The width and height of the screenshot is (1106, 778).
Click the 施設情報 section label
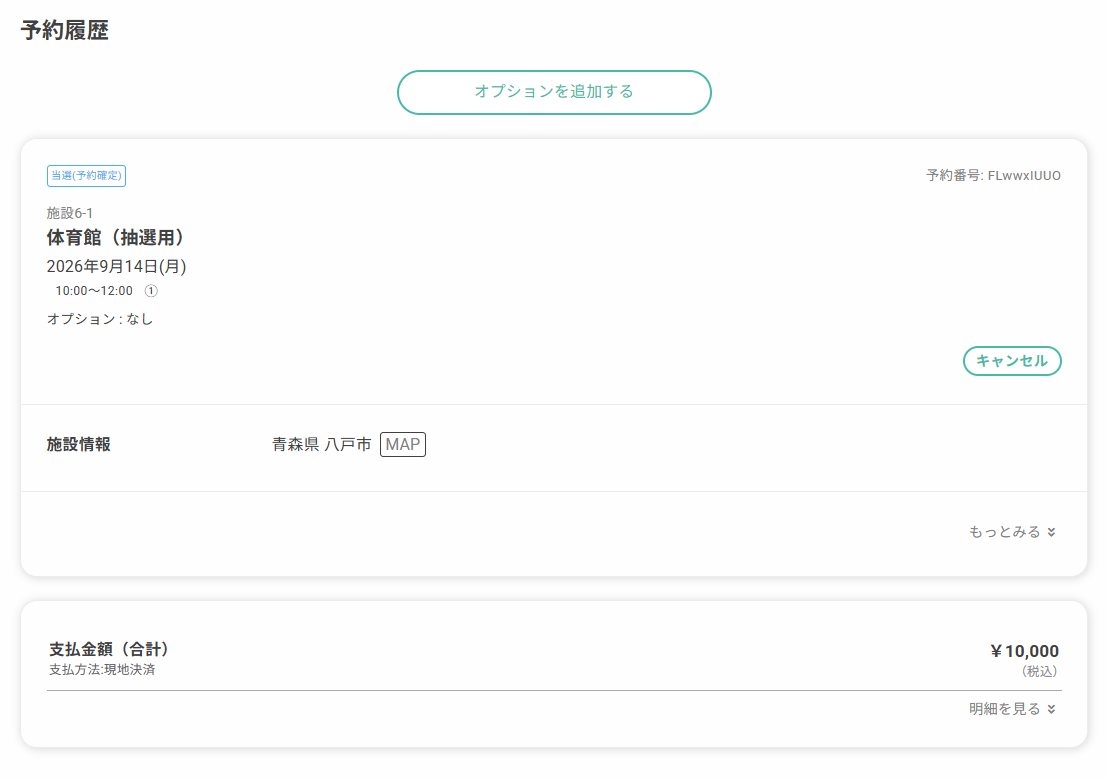click(78, 444)
